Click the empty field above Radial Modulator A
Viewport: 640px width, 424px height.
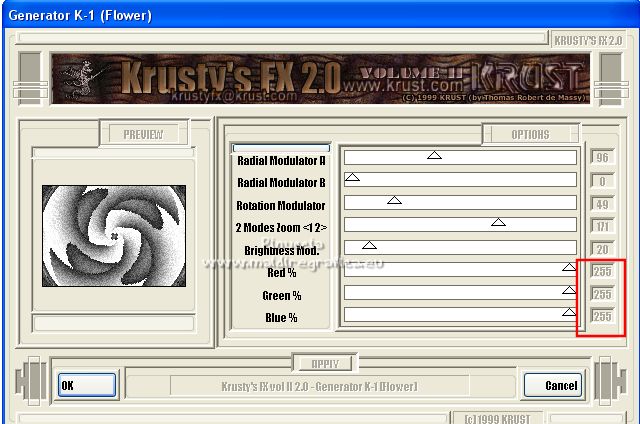pos(281,148)
